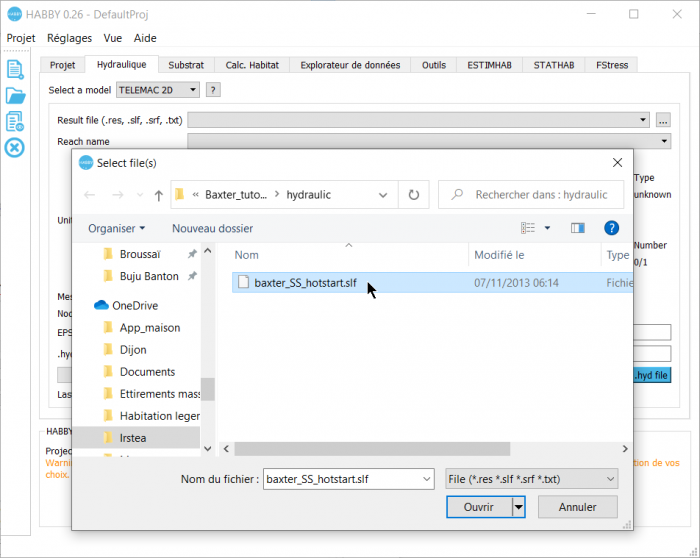Toggle the preview pane icon
The width and height of the screenshot is (700, 558).
(578, 228)
